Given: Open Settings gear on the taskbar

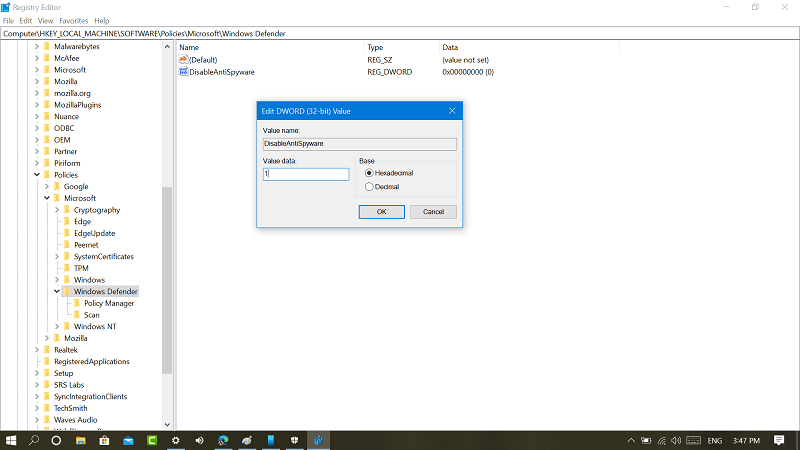Looking at the screenshot, I should (176, 440).
